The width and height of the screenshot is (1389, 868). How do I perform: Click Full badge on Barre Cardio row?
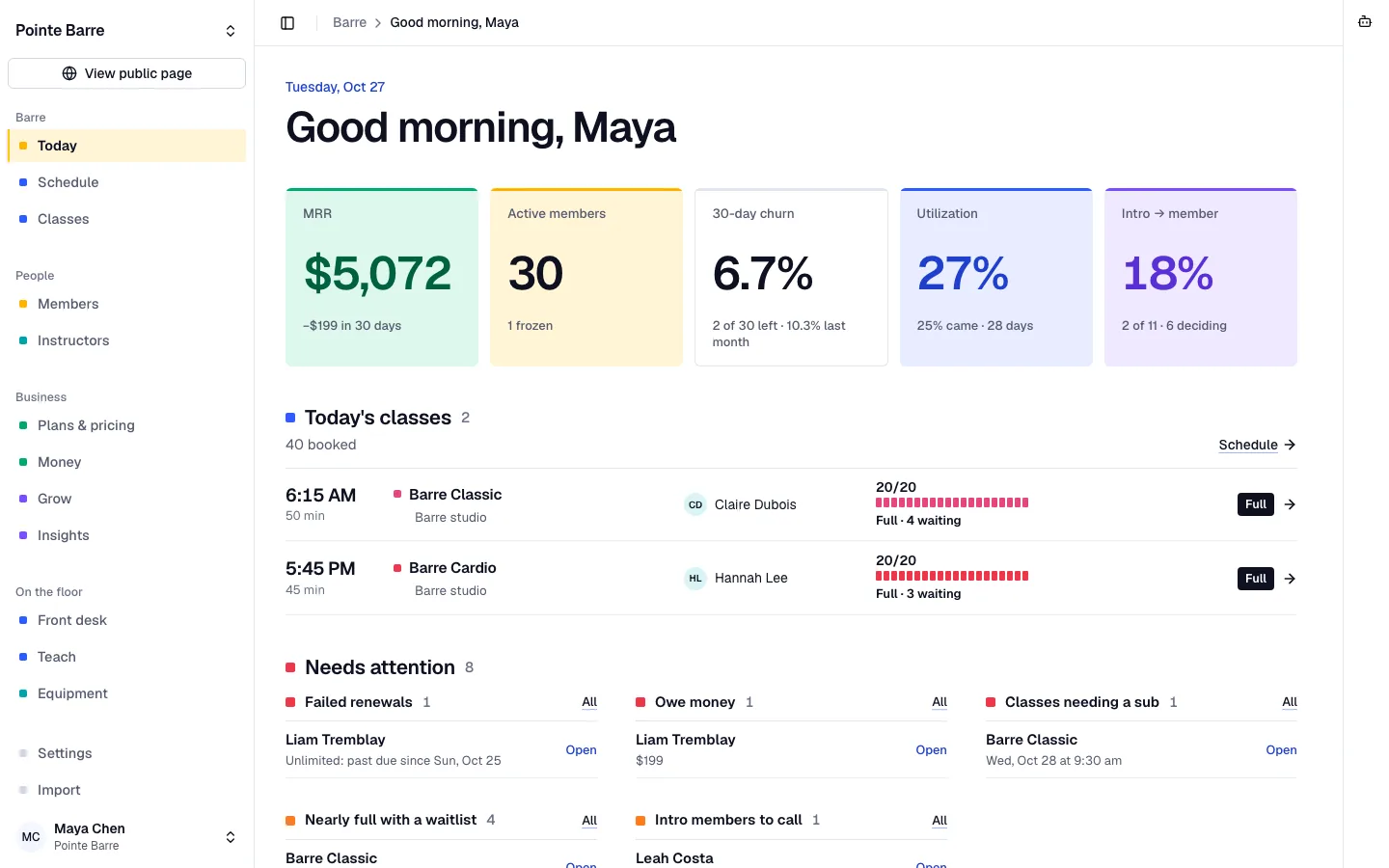pos(1256,579)
